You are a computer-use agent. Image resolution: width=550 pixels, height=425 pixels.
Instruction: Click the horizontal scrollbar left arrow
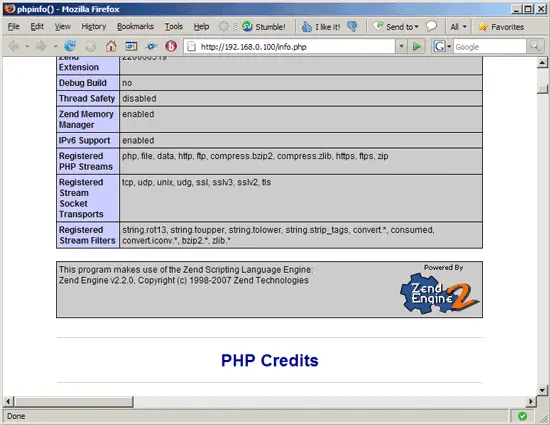(x=8, y=401)
